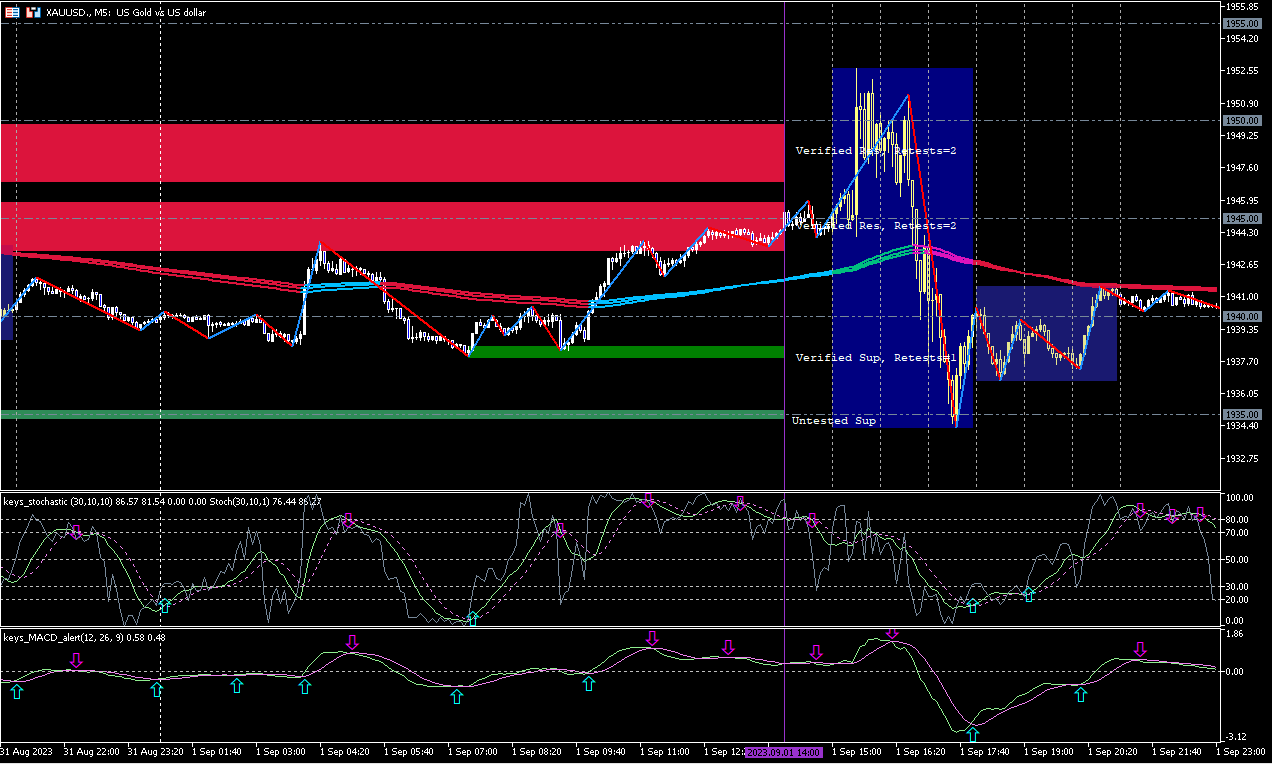1272x764 pixels.
Task: Click the 1950.00 price level label
Action: 1241,120
